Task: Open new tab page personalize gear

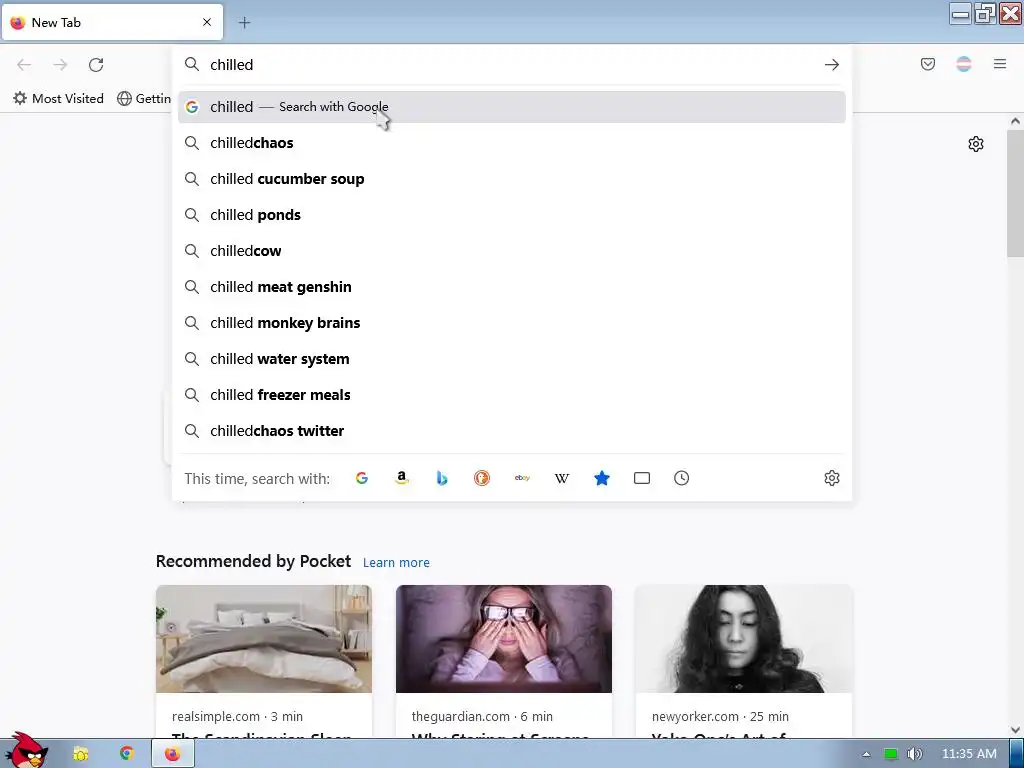Action: click(976, 144)
